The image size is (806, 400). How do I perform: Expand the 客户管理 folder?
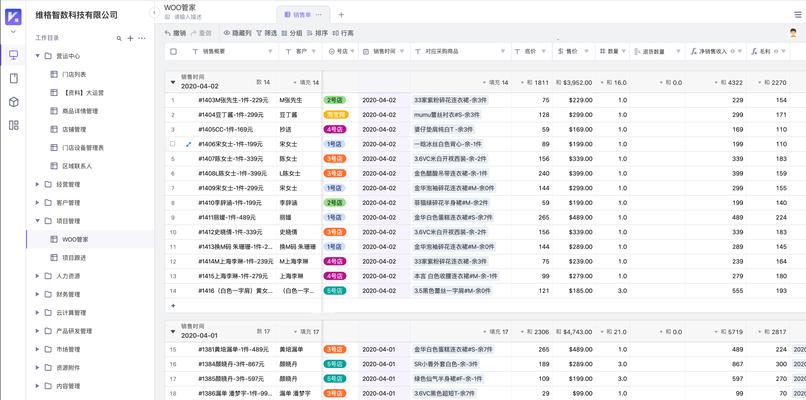pos(38,203)
